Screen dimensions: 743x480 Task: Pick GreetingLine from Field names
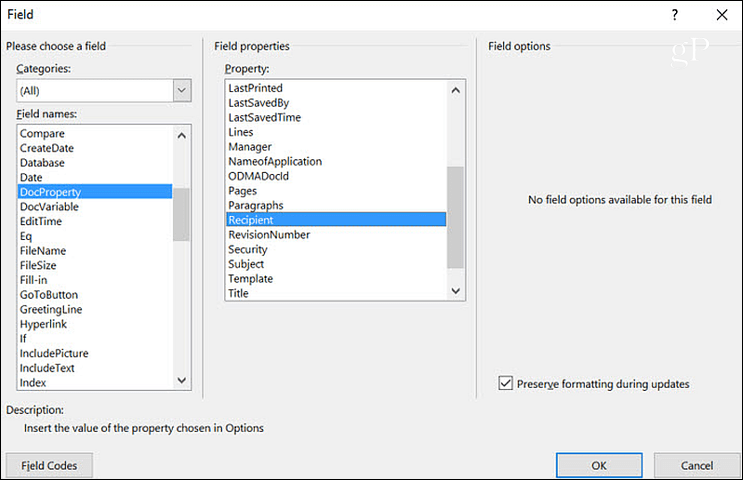click(51, 309)
